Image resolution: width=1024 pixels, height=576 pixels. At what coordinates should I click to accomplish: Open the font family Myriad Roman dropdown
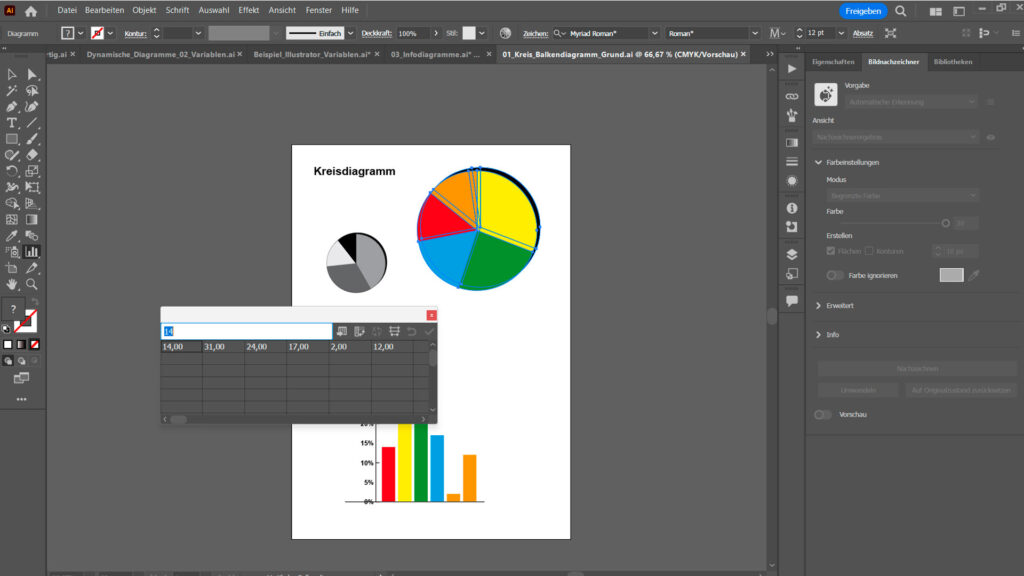point(654,33)
